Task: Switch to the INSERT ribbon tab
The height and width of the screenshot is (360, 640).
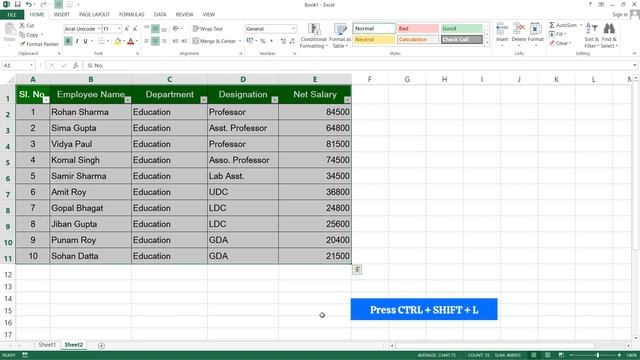Action: [62, 15]
